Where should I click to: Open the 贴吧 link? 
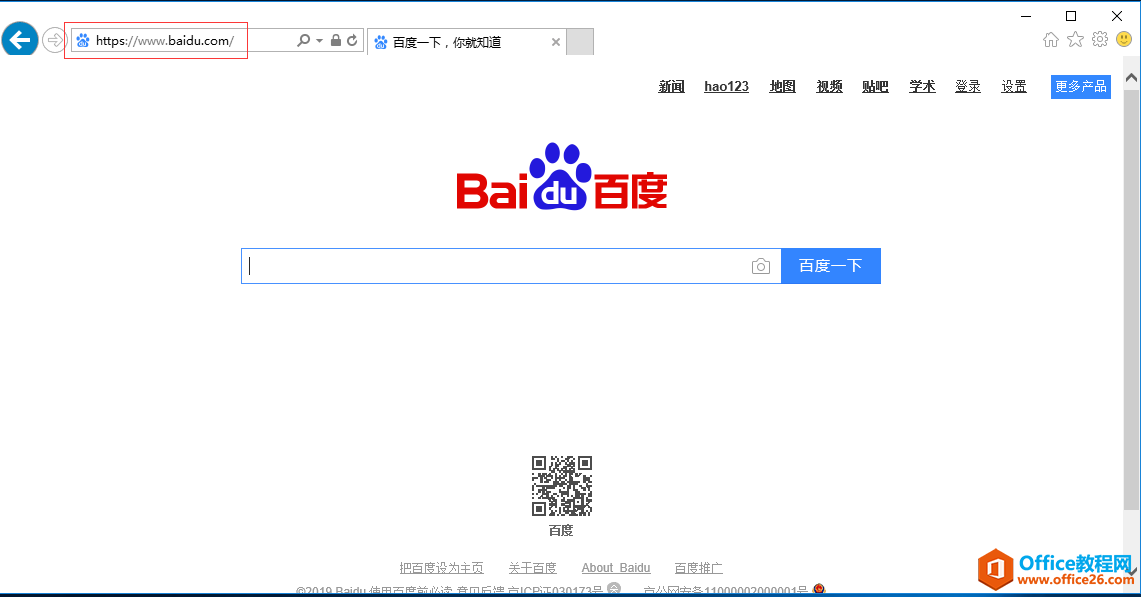pos(875,87)
